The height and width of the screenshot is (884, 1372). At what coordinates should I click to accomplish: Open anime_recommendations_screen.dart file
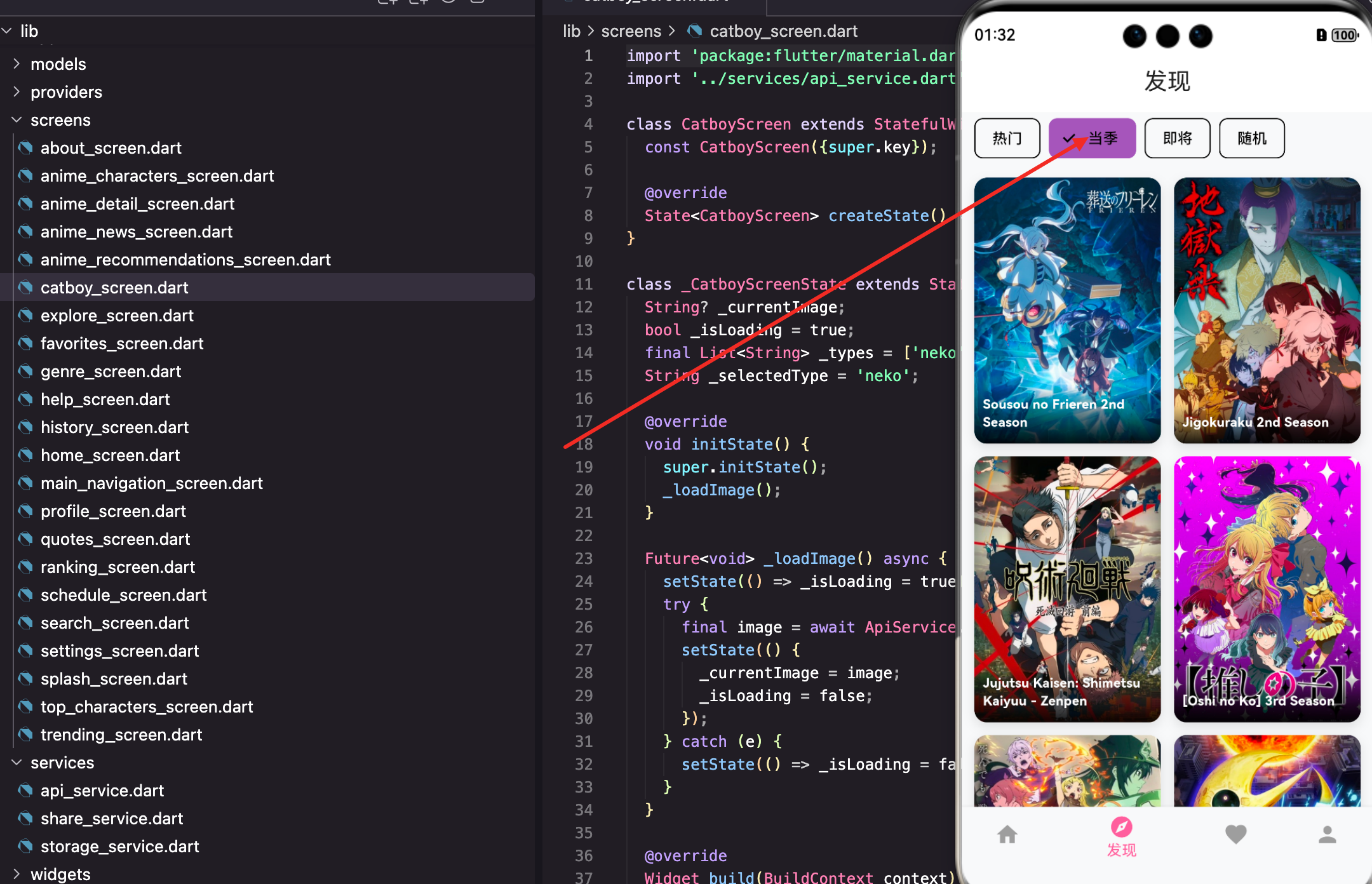[185, 260]
